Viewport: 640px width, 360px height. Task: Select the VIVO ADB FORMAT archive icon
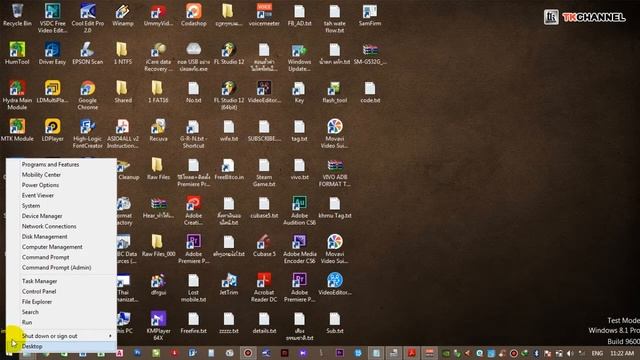tap(335, 172)
